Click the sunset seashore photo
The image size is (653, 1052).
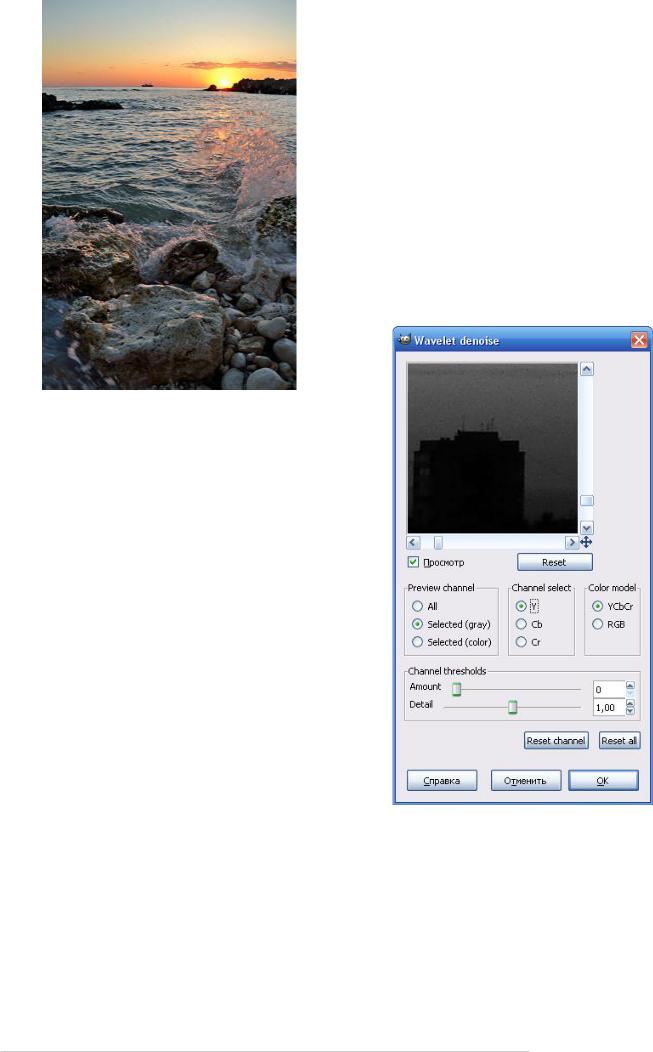pos(169,195)
